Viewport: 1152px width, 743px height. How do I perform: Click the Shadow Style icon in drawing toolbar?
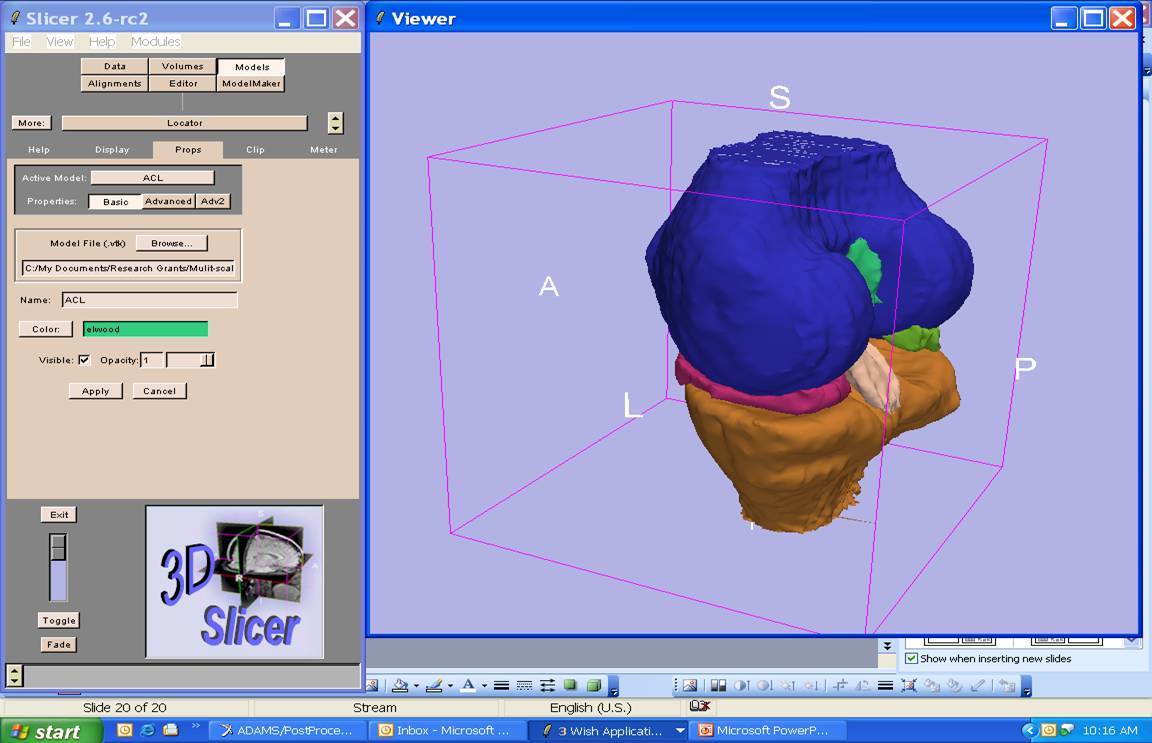570,686
